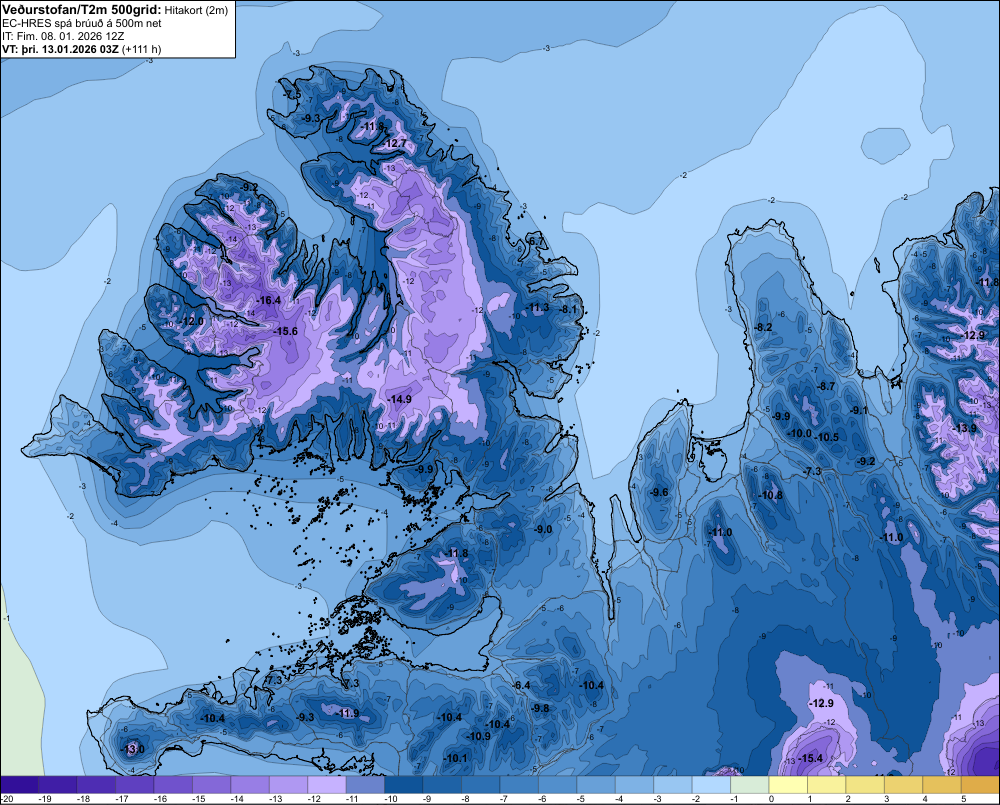
Task: Click the -10.9 temperature value
Action: (x=478, y=735)
